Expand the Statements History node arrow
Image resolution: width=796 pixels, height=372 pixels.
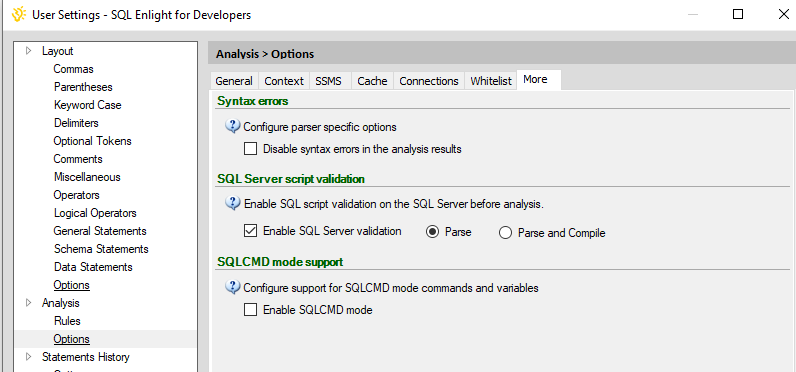pos(29,356)
